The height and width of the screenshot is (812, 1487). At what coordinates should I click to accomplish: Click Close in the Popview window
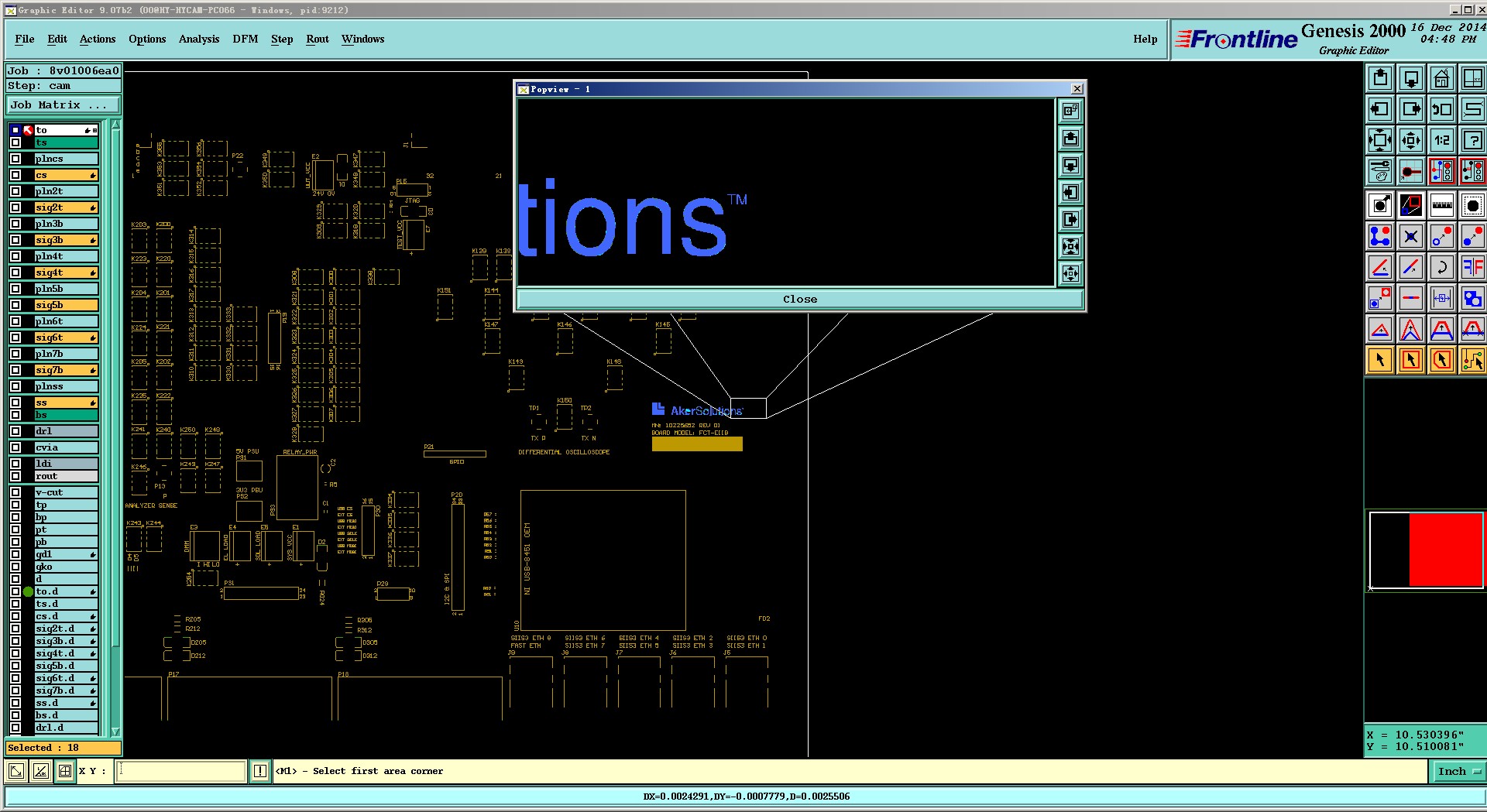tap(800, 299)
